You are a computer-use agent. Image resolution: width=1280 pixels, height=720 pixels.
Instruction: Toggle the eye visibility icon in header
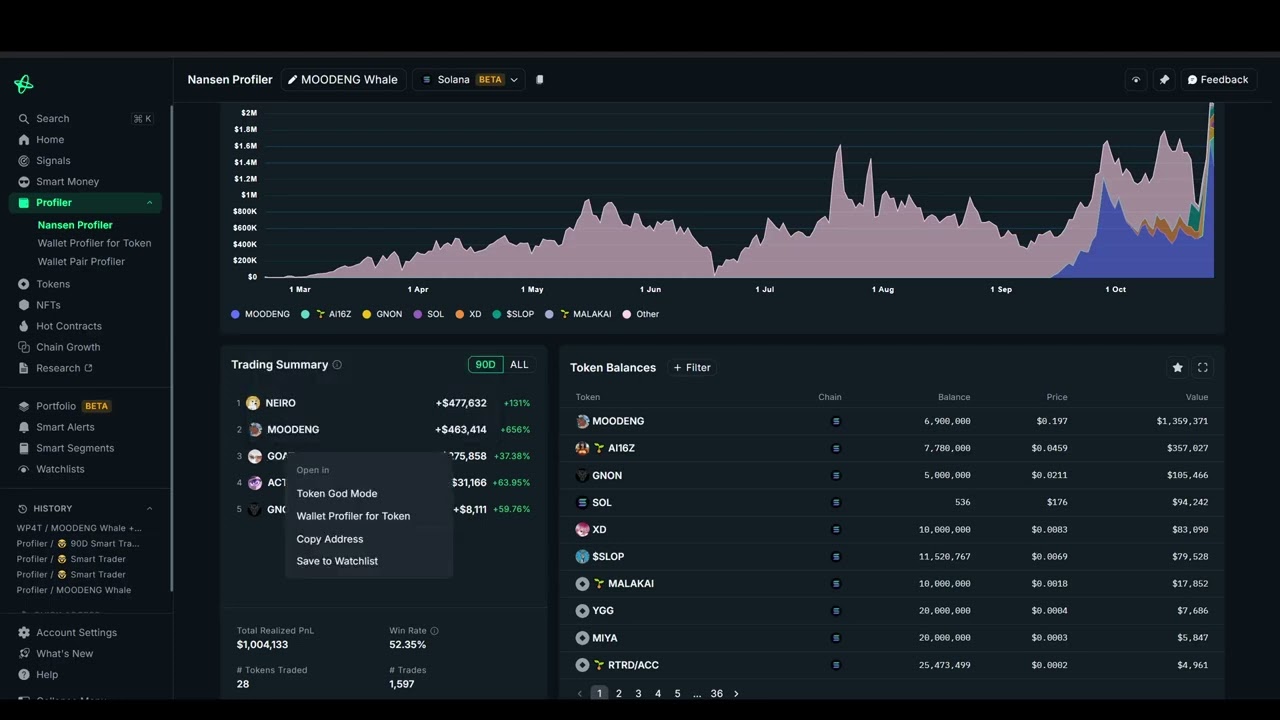pos(1136,80)
